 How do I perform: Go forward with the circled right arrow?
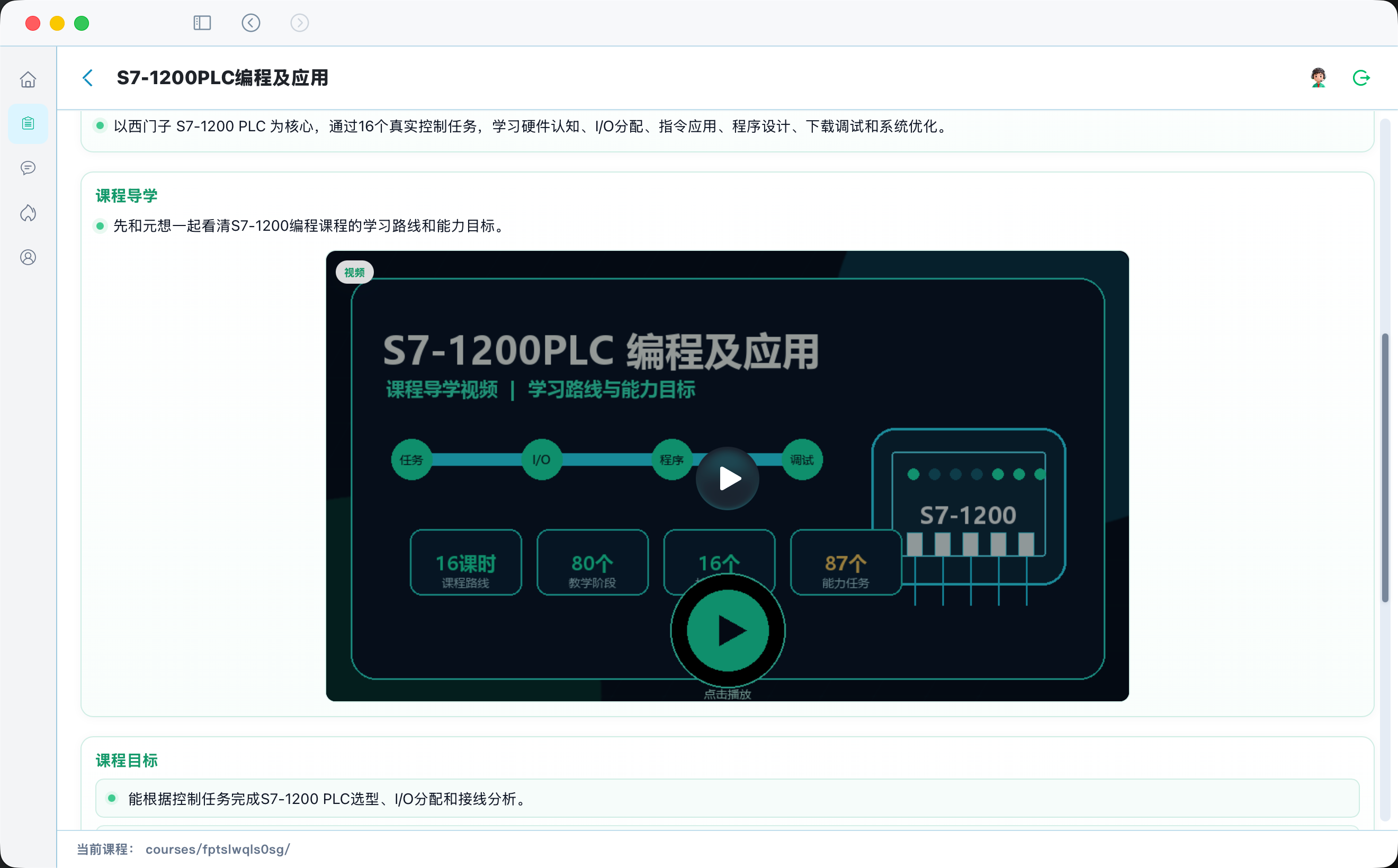pyautogui.click(x=300, y=23)
